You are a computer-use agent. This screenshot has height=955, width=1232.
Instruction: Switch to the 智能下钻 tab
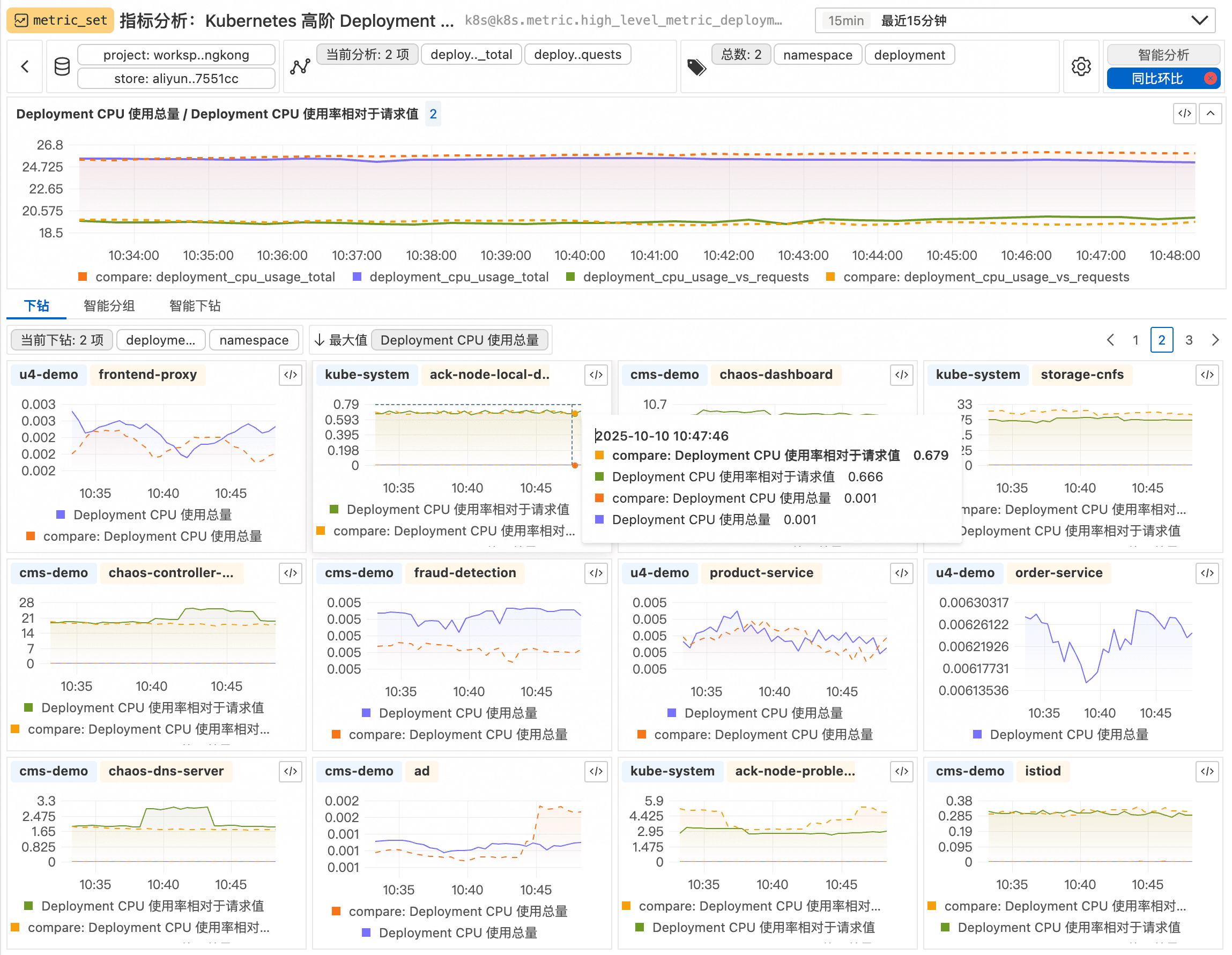pos(195,305)
